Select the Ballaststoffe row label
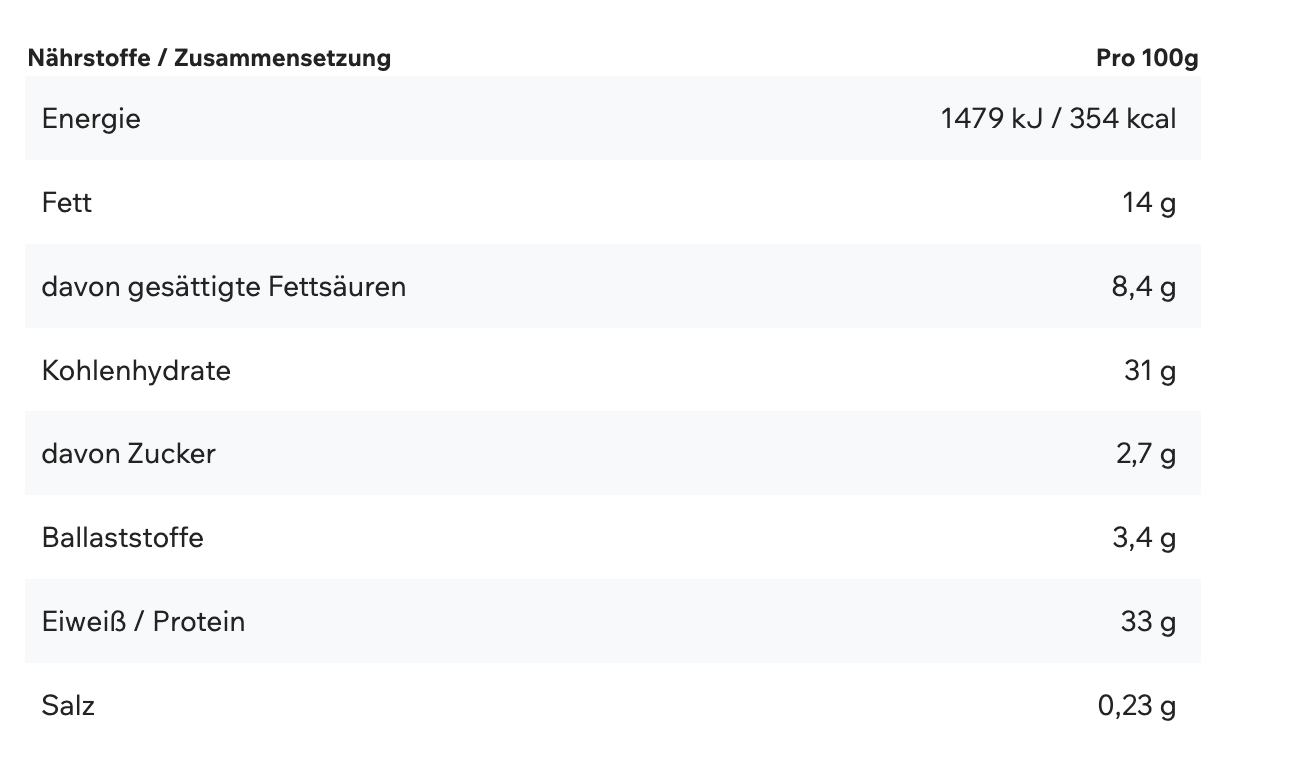 tap(123, 538)
